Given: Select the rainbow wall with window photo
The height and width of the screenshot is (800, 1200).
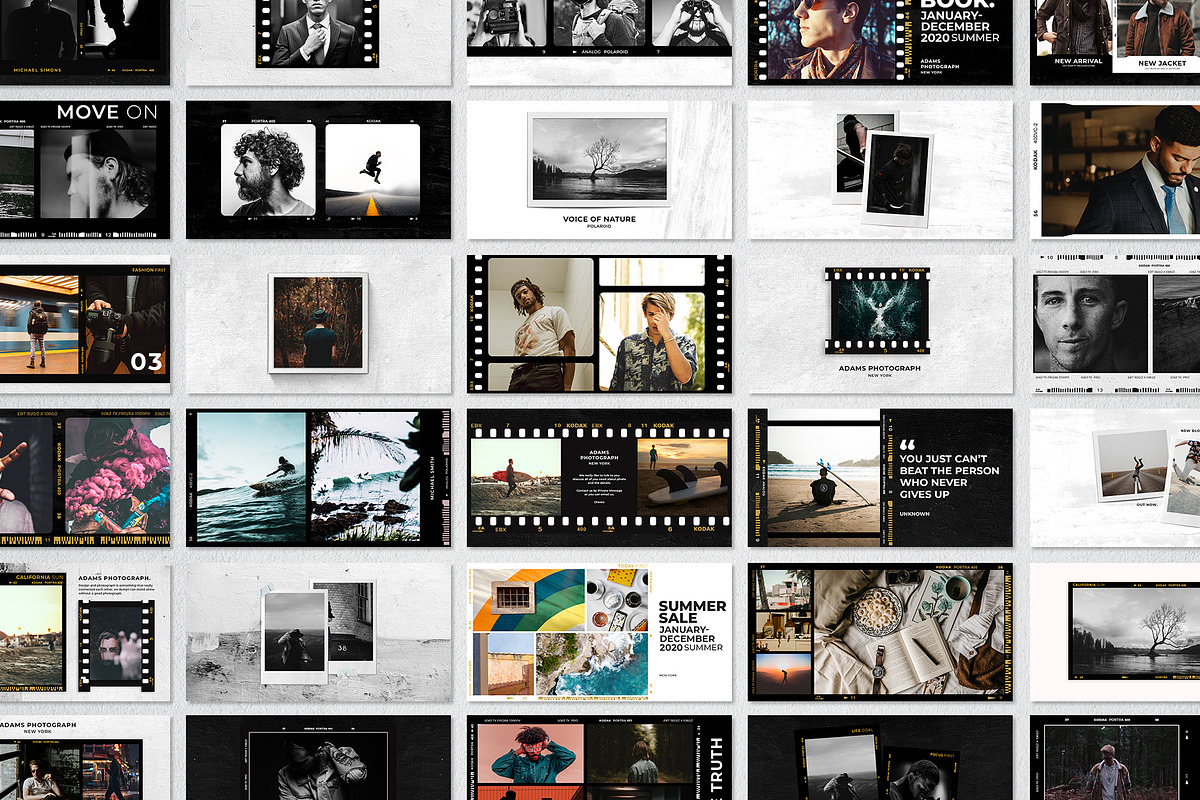Looking at the screenshot, I should click(528, 599).
